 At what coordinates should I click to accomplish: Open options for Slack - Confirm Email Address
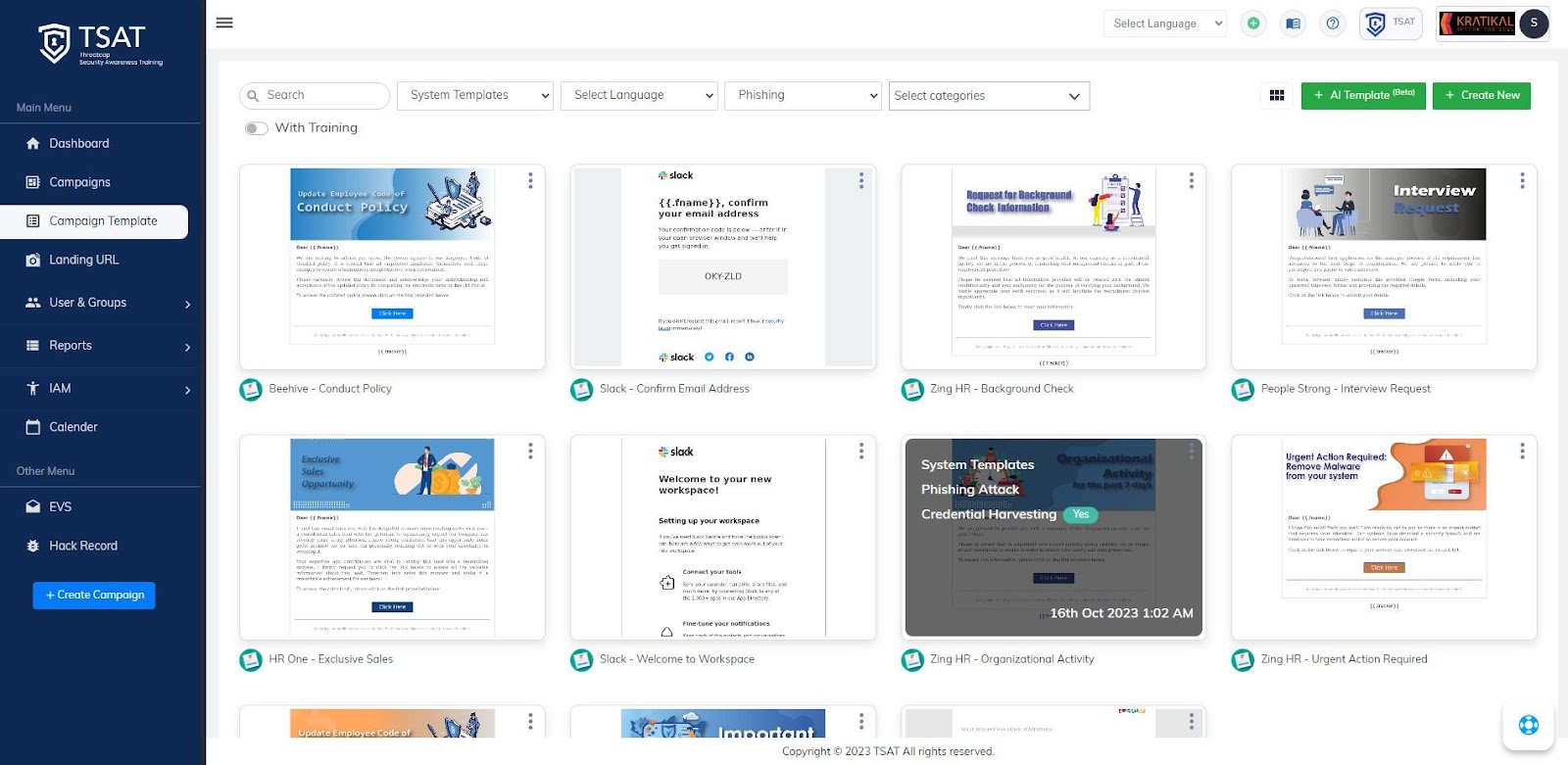861,180
